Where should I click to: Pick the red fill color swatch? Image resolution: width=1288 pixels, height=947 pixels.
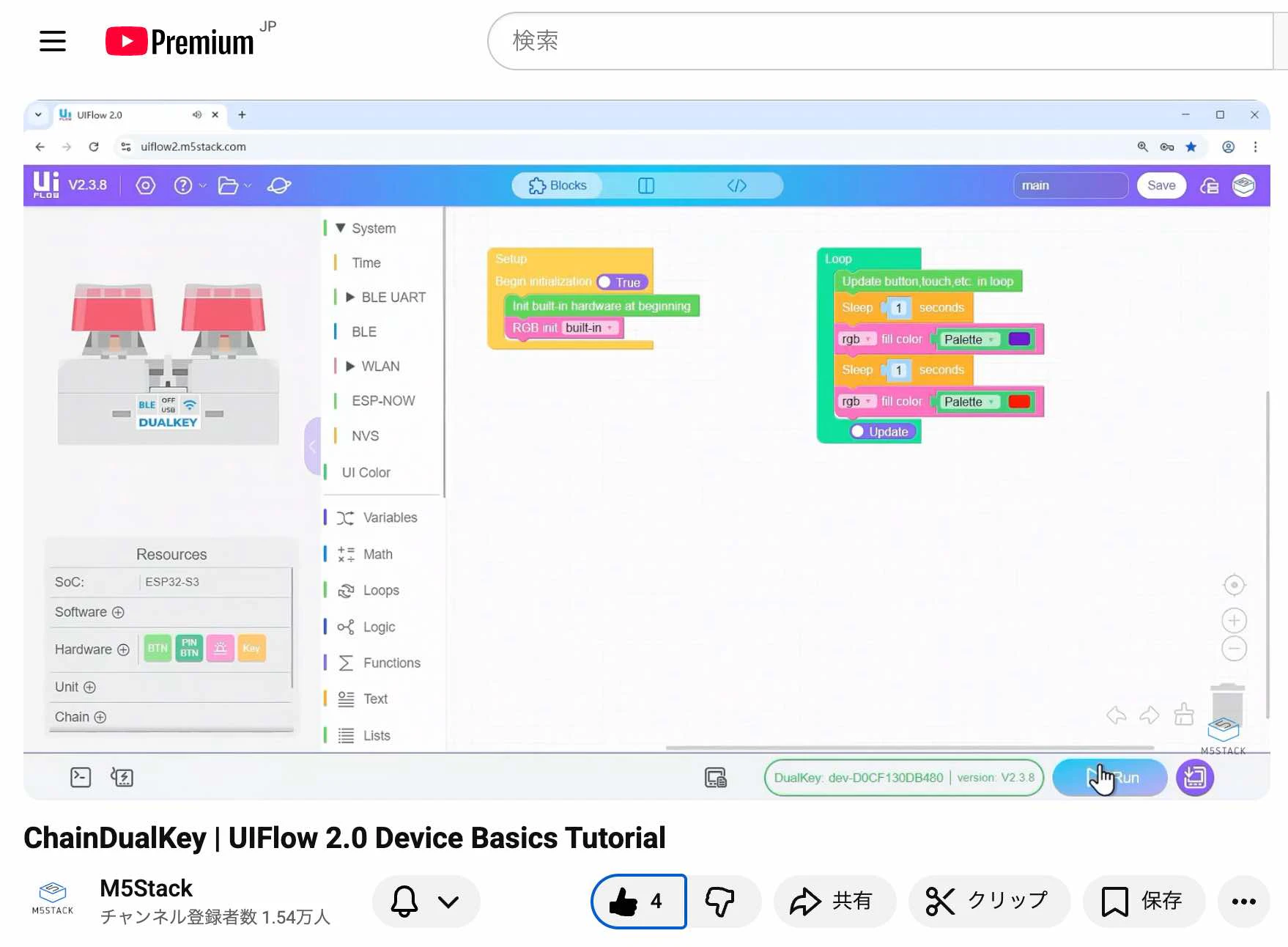tap(1019, 401)
